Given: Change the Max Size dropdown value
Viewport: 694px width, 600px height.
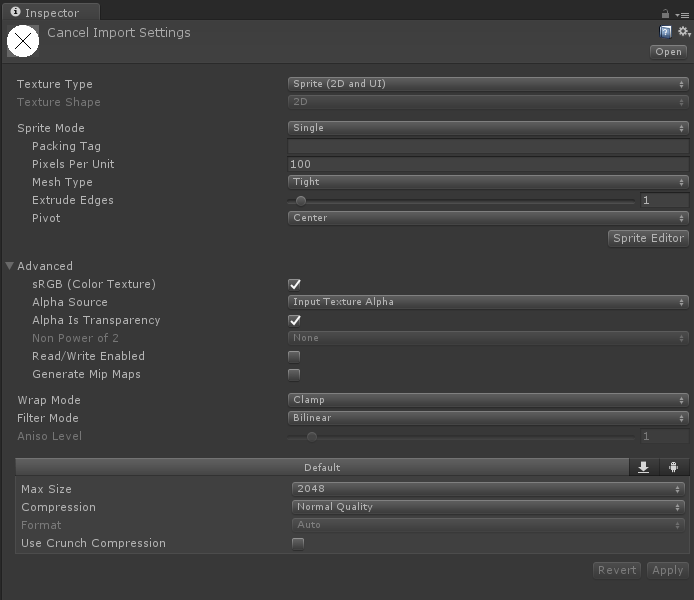Looking at the screenshot, I should click(x=488, y=489).
